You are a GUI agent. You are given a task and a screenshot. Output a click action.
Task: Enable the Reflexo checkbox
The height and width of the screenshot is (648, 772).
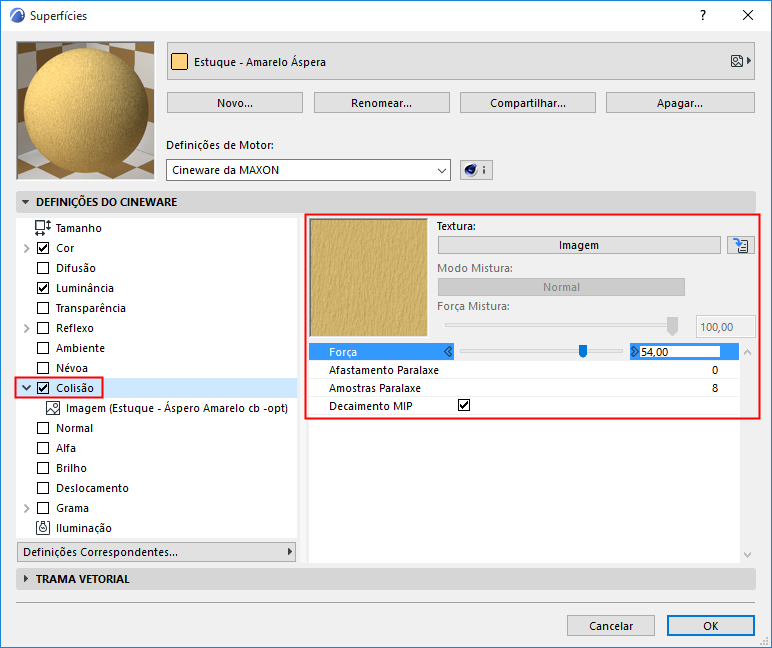coord(43,328)
